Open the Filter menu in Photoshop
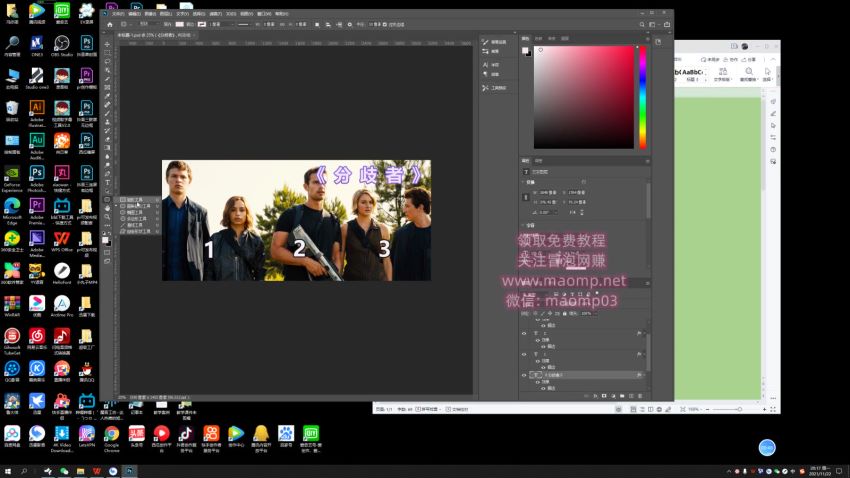The height and width of the screenshot is (478, 850). click(x=216, y=14)
